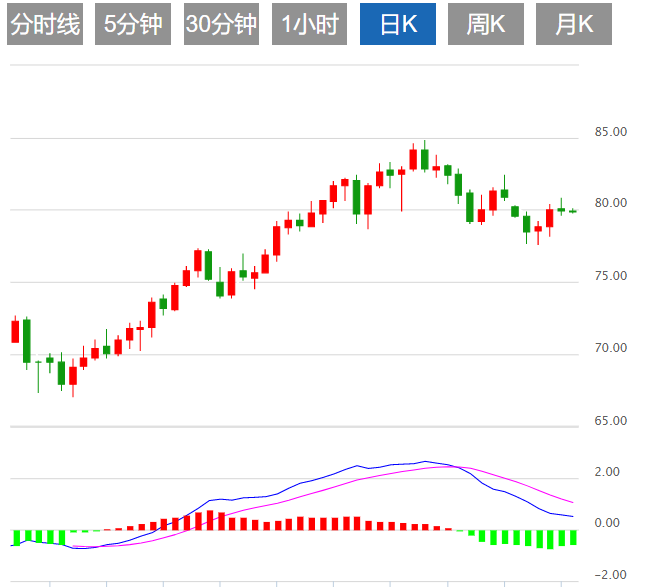Screen dimensions: 648x587
Task: Select the 75.00 price axis label
Action: 610,276
